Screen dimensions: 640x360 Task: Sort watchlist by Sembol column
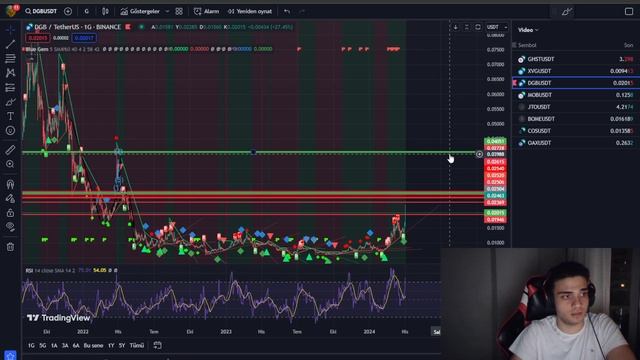coord(527,45)
